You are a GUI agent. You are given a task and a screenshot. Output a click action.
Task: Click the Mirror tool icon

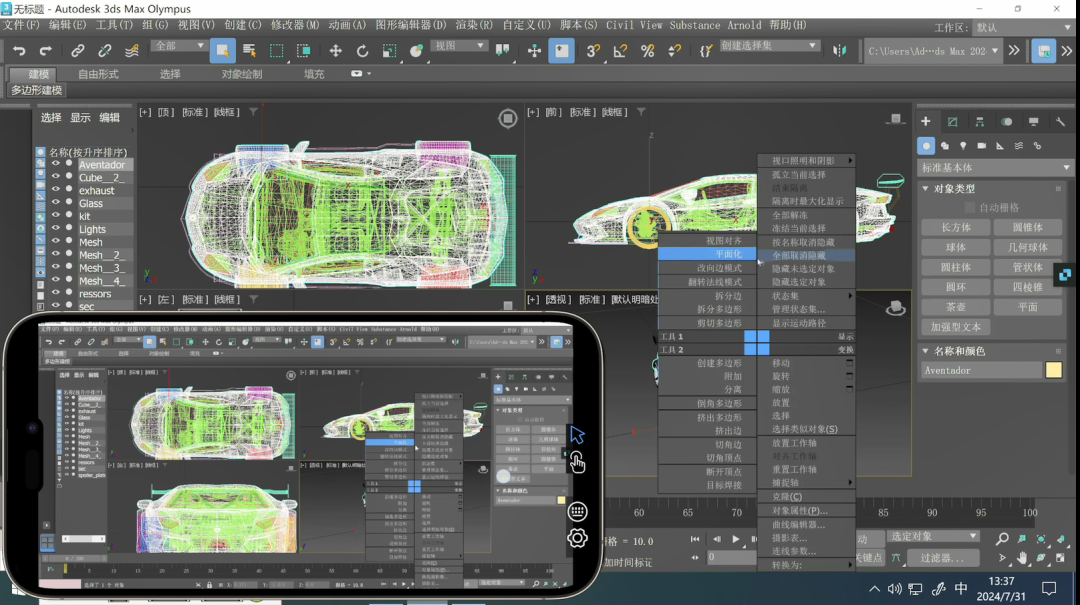[840, 51]
